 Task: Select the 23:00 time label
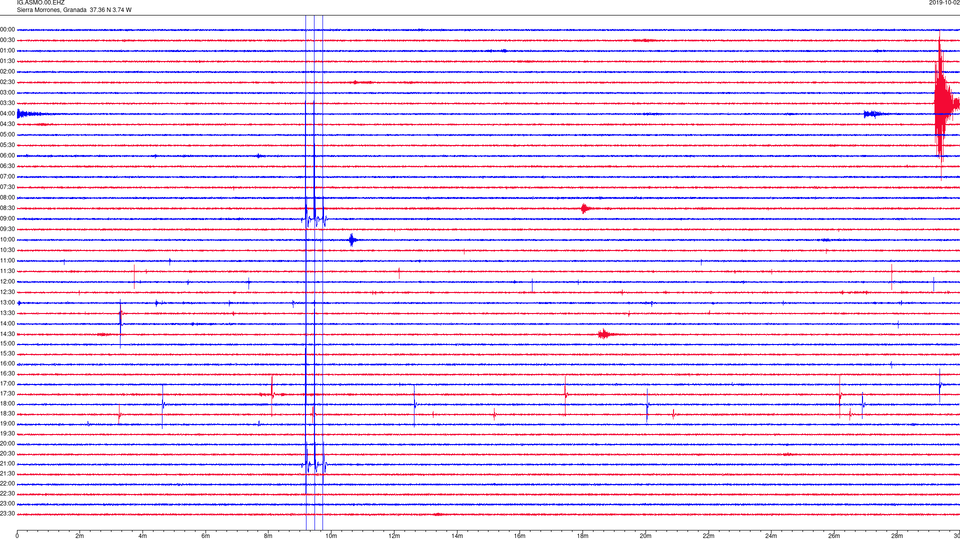click(7, 504)
